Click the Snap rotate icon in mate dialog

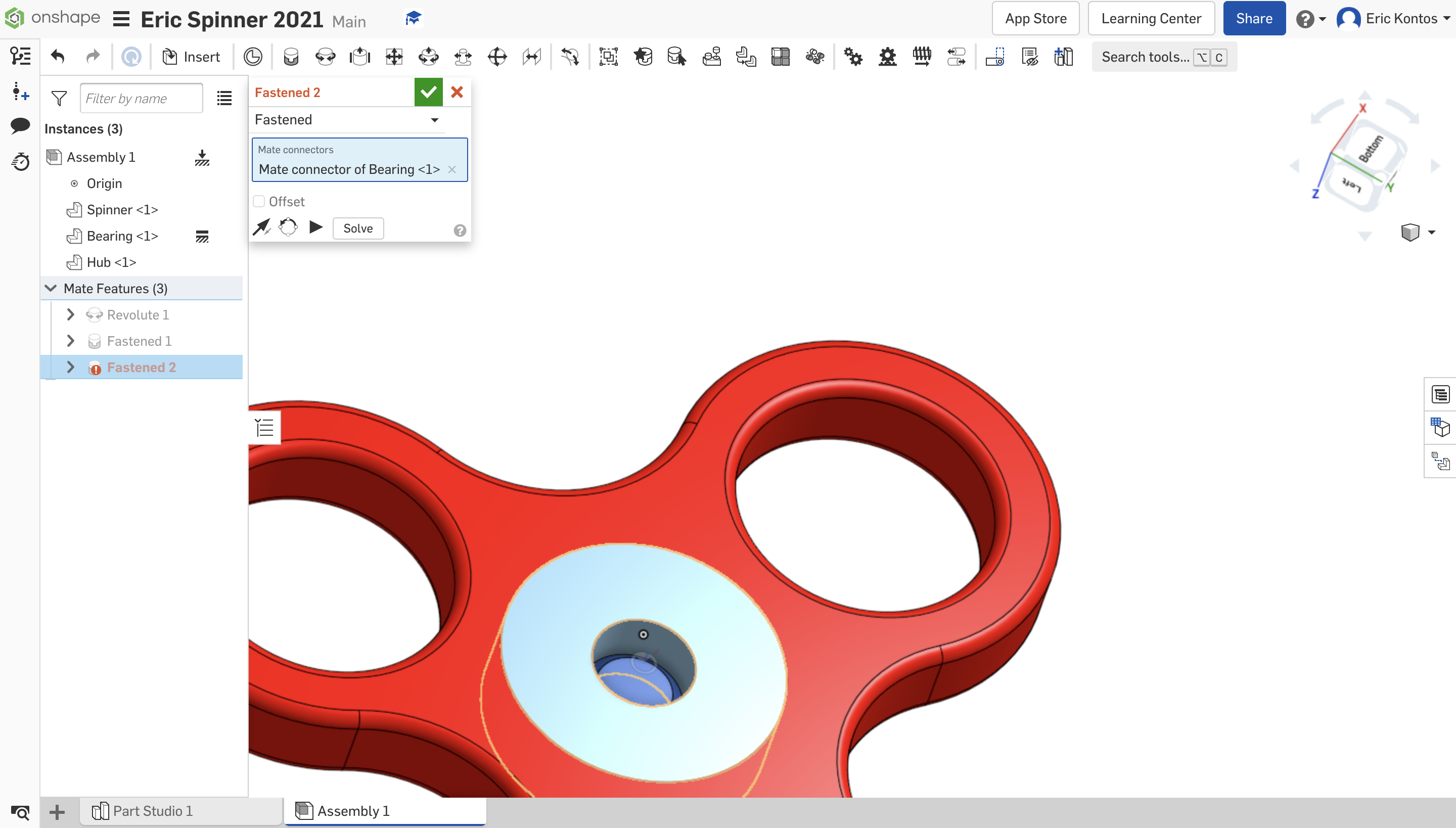[289, 228]
